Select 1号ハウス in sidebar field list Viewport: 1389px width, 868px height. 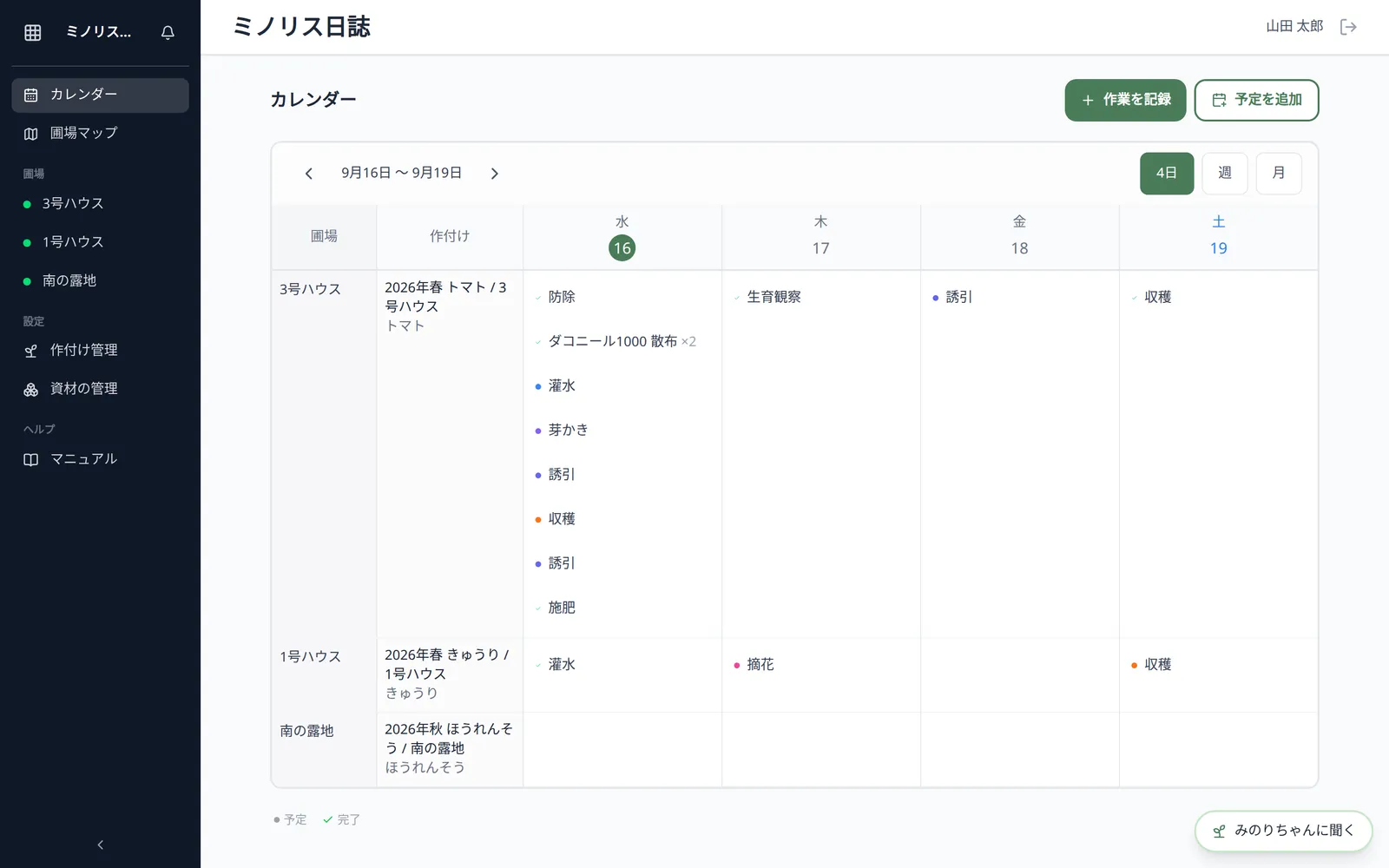[100, 242]
